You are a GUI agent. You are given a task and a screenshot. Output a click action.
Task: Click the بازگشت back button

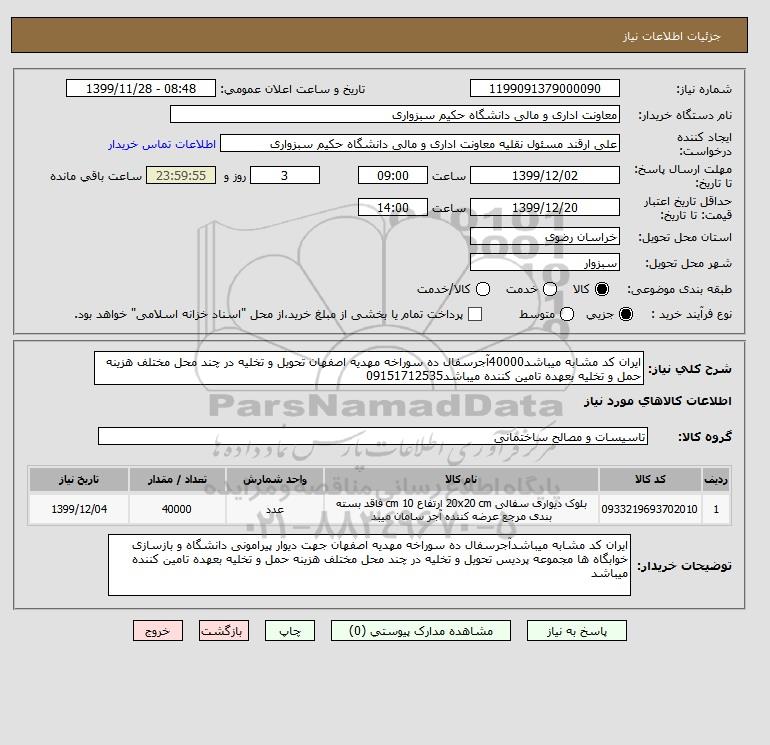pyautogui.click(x=224, y=631)
